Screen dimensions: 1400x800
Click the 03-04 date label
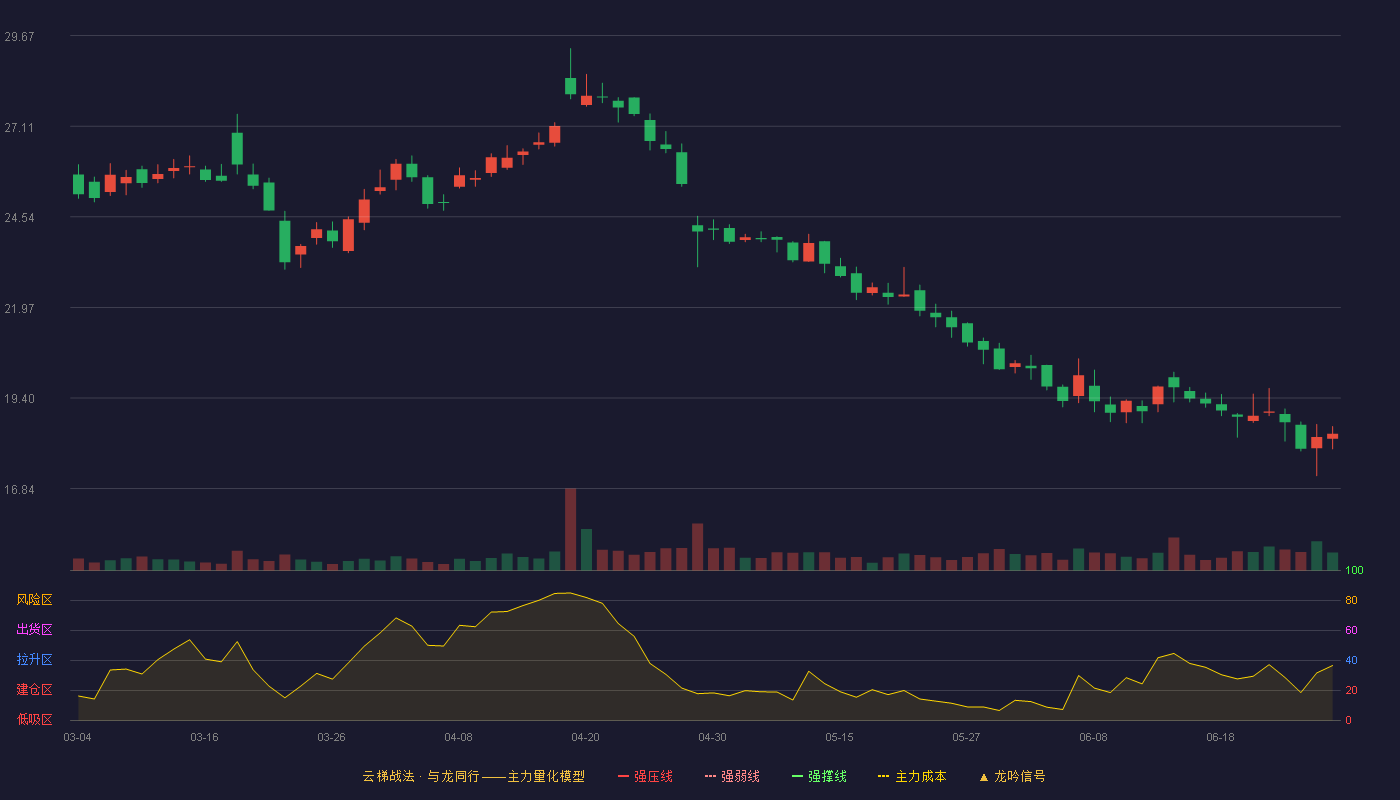(x=78, y=737)
